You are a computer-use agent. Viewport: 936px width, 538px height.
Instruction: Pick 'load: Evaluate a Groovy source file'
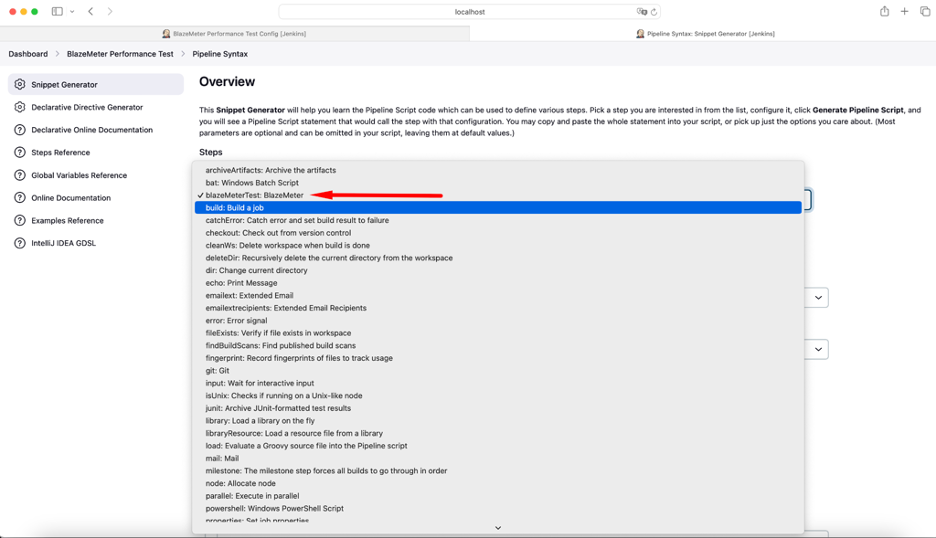pos(498,446)
